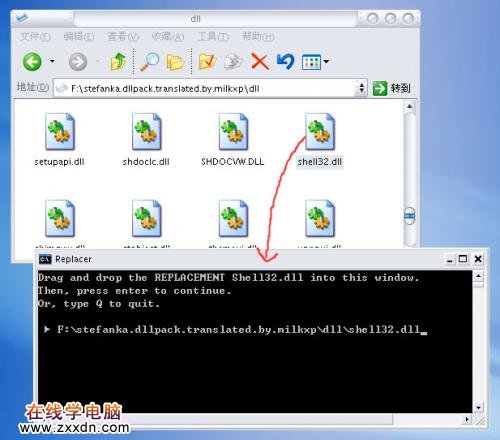The height and width of the screenshot is (440, 500).
Task: Close the Replacer console window
Action: pyautogui.click(x=478, y=259)
